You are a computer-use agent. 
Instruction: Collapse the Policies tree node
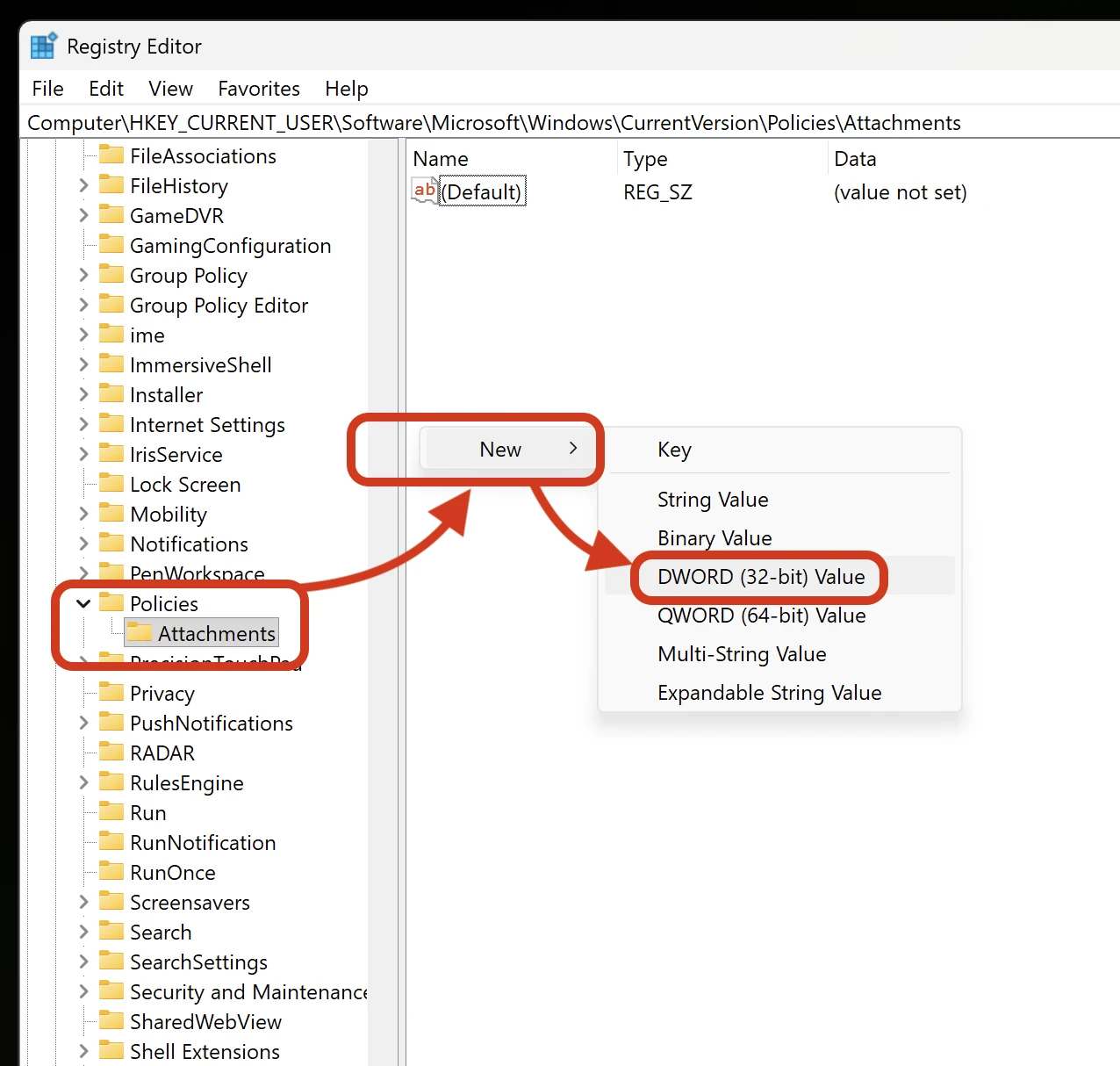pos(83,603)
